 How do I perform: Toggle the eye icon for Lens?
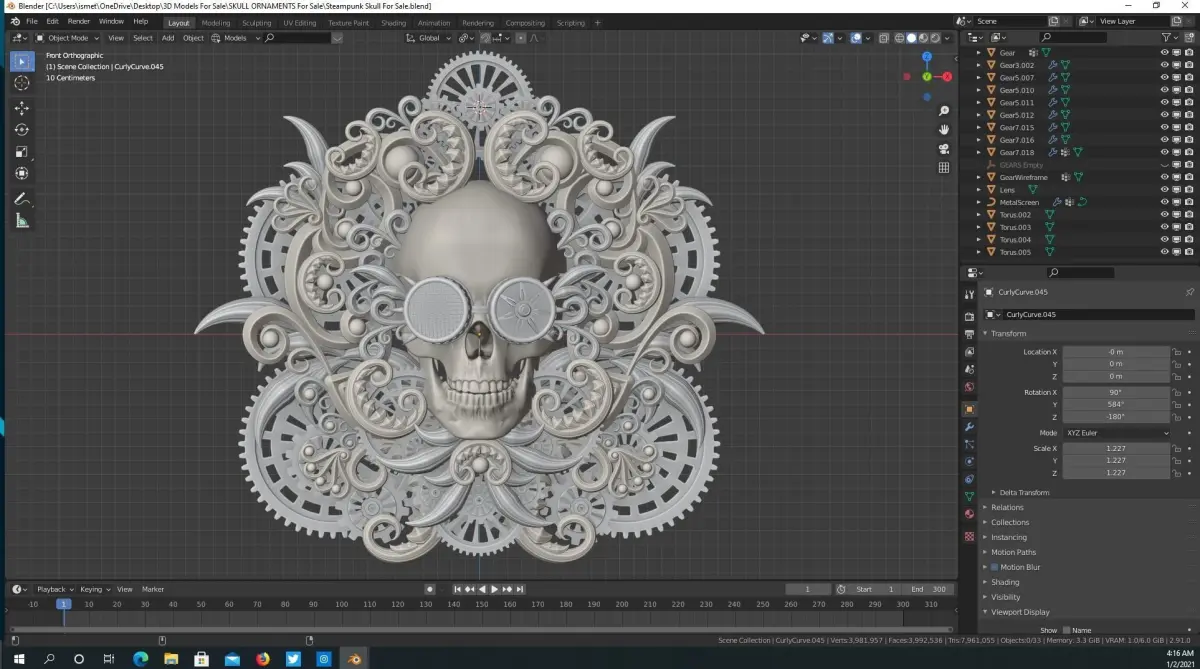click(1164, 189)
